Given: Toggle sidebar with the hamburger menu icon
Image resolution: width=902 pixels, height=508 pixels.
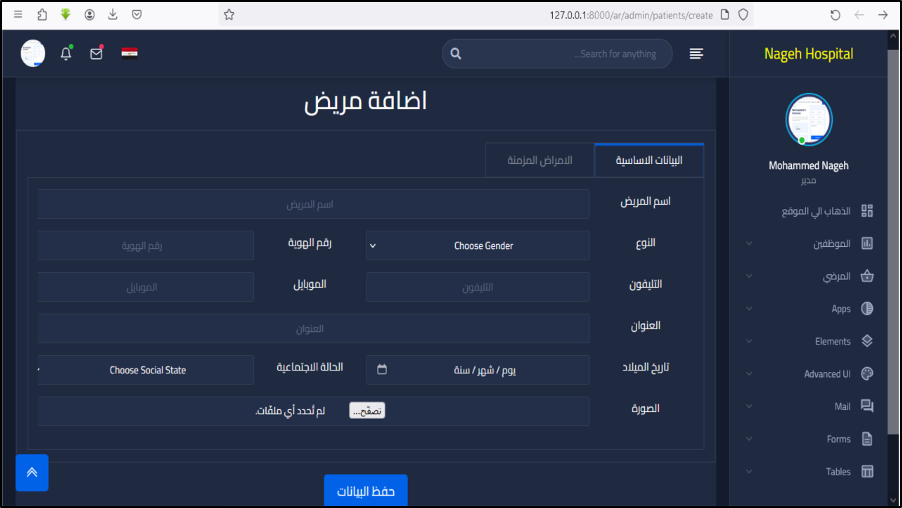Looking at the screenshot, I should 696,54.
